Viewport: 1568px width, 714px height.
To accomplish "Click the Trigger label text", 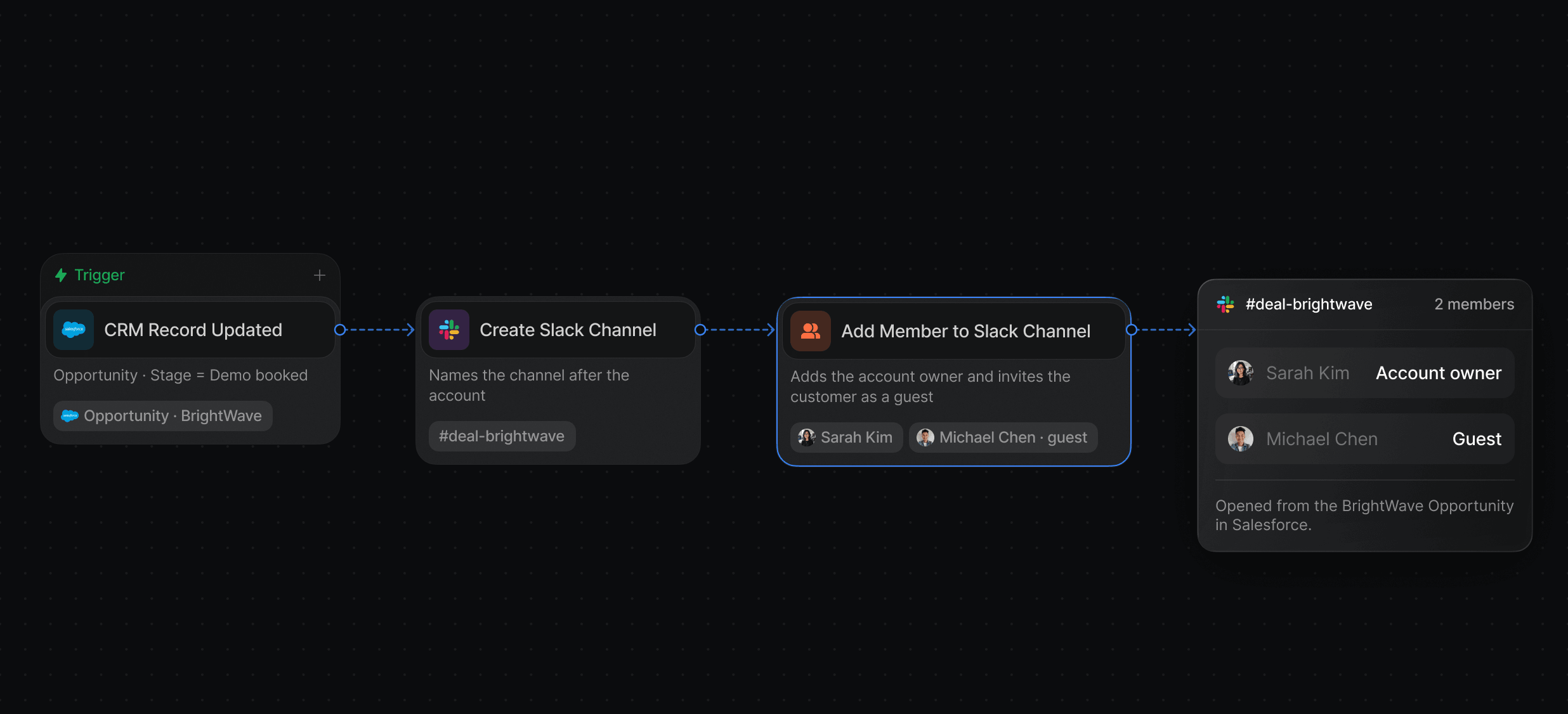I will 100,275.
